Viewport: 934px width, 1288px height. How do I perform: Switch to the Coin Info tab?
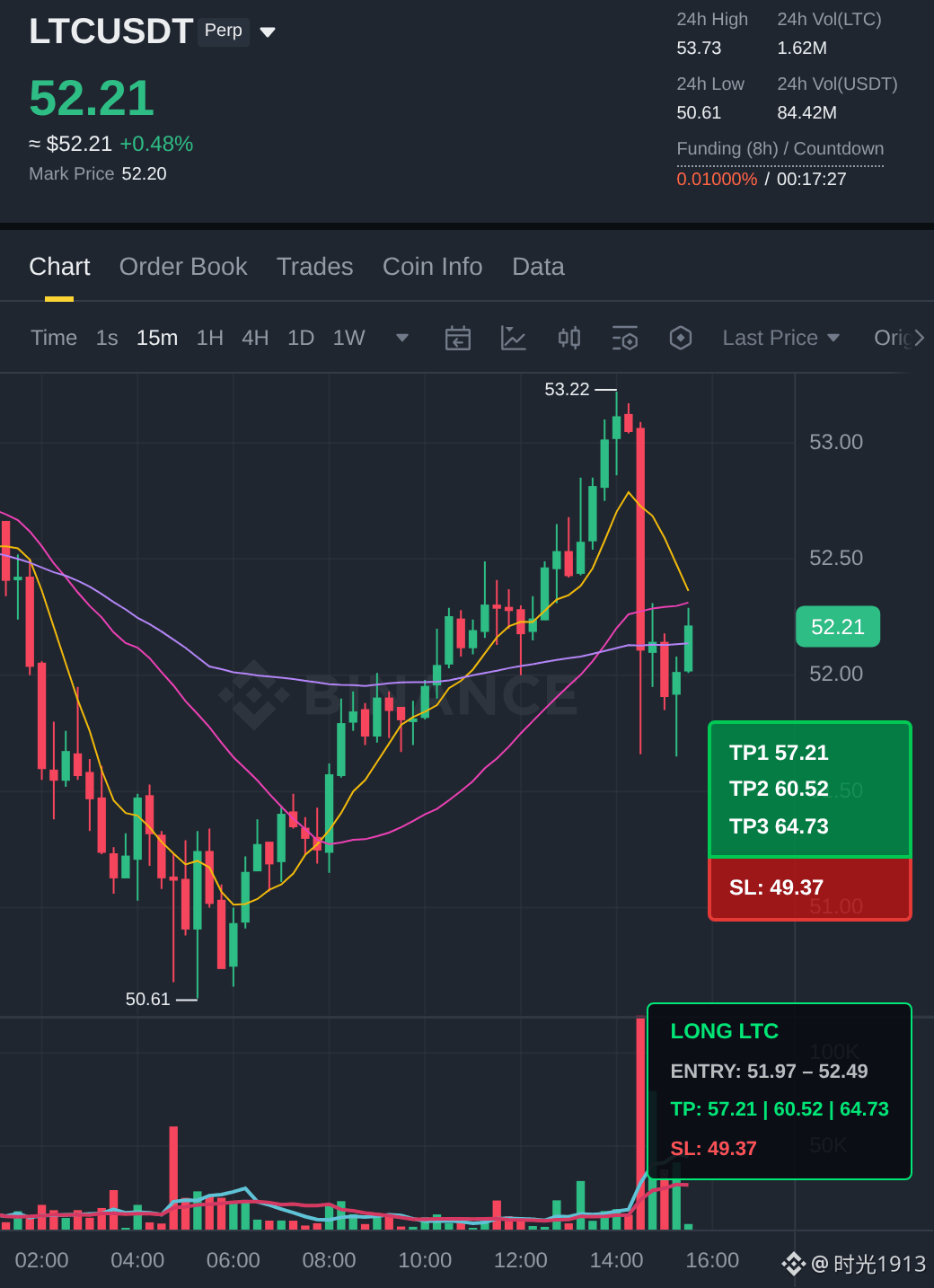(433, 267)
